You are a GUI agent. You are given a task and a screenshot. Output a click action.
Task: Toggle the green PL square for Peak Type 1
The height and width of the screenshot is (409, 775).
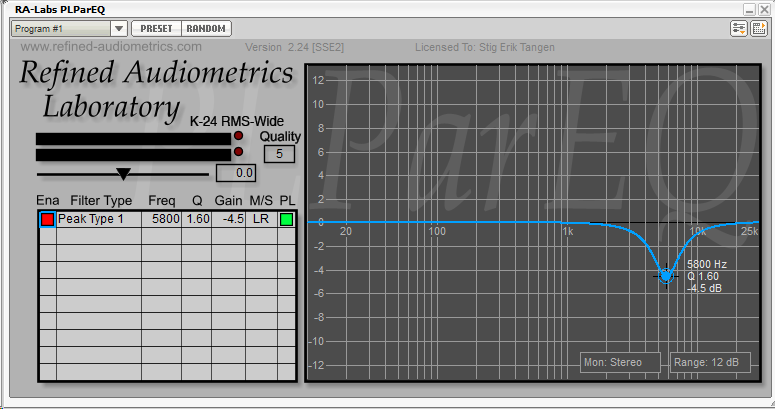coord(286,219)
